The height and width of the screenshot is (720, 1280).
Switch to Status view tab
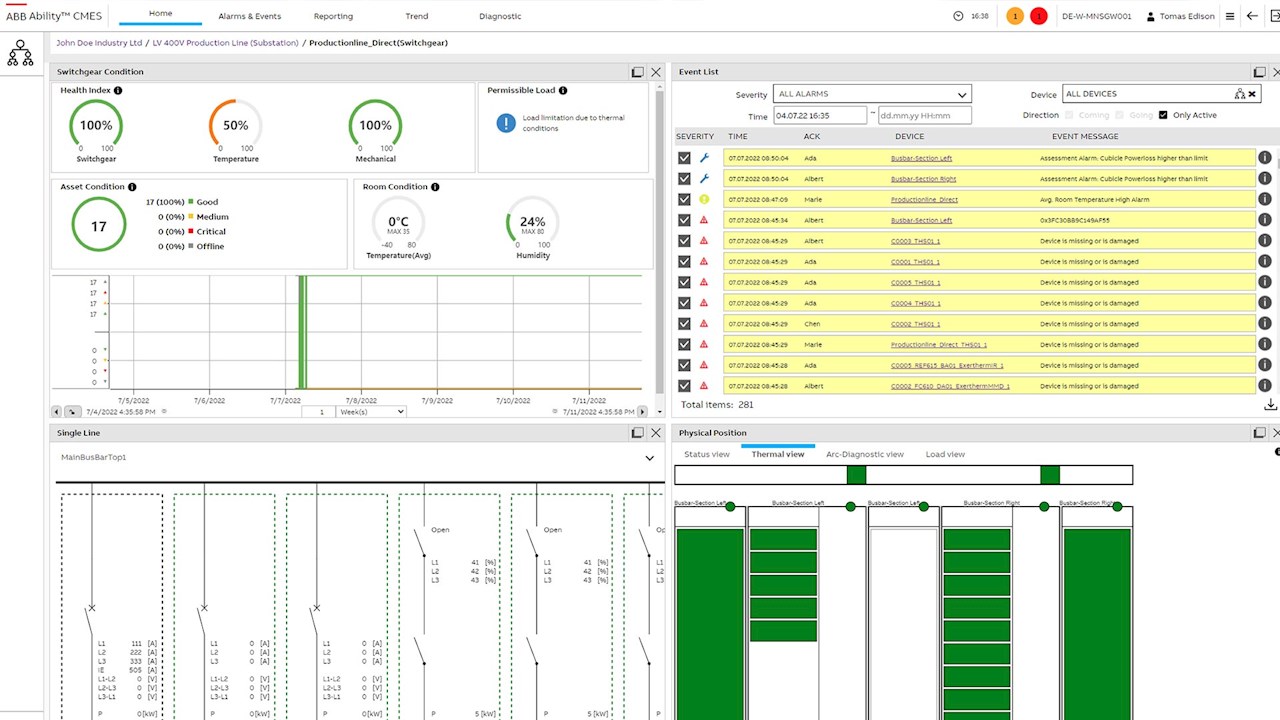pos(706,455)
